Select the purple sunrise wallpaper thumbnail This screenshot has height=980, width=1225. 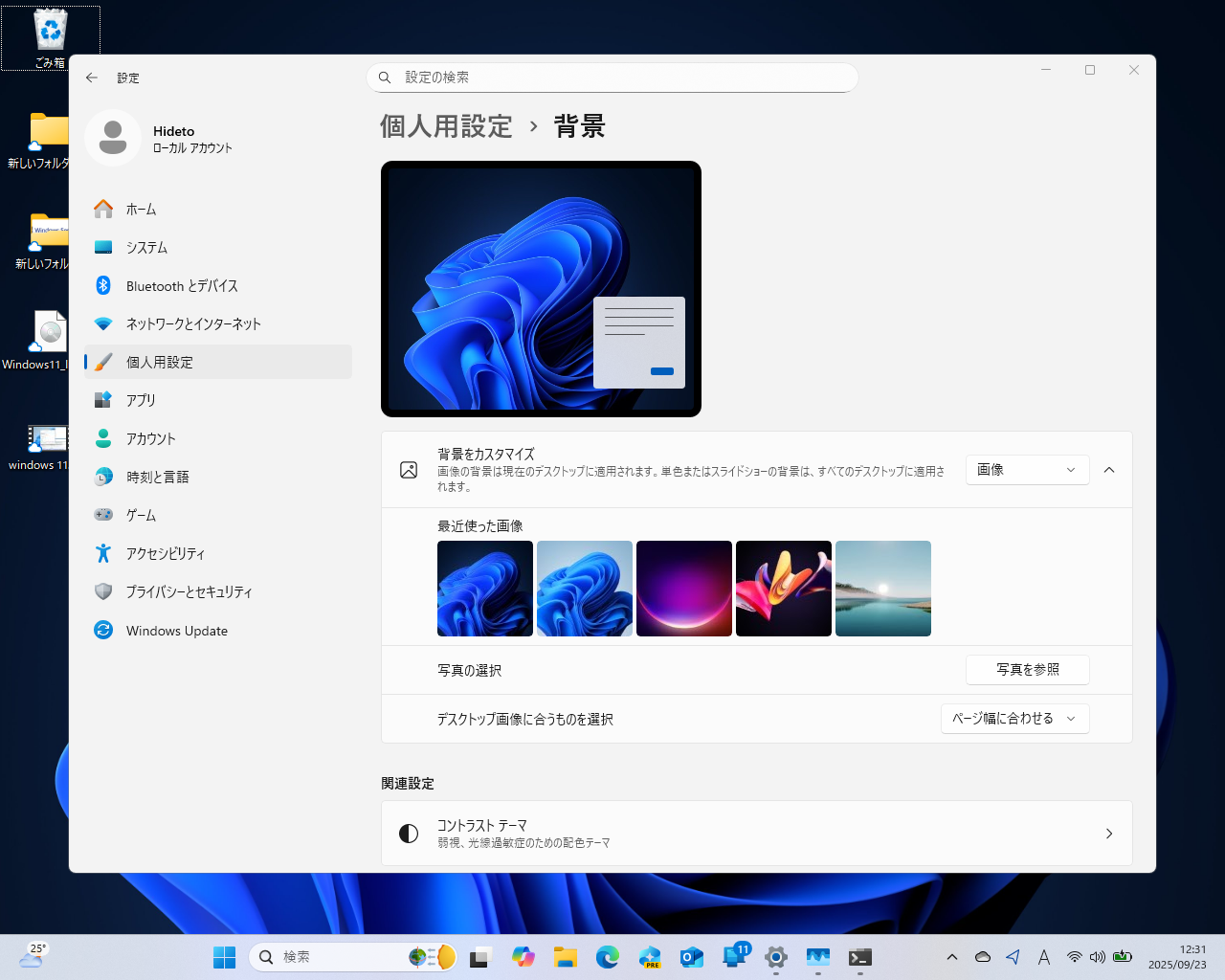point(684,588)
